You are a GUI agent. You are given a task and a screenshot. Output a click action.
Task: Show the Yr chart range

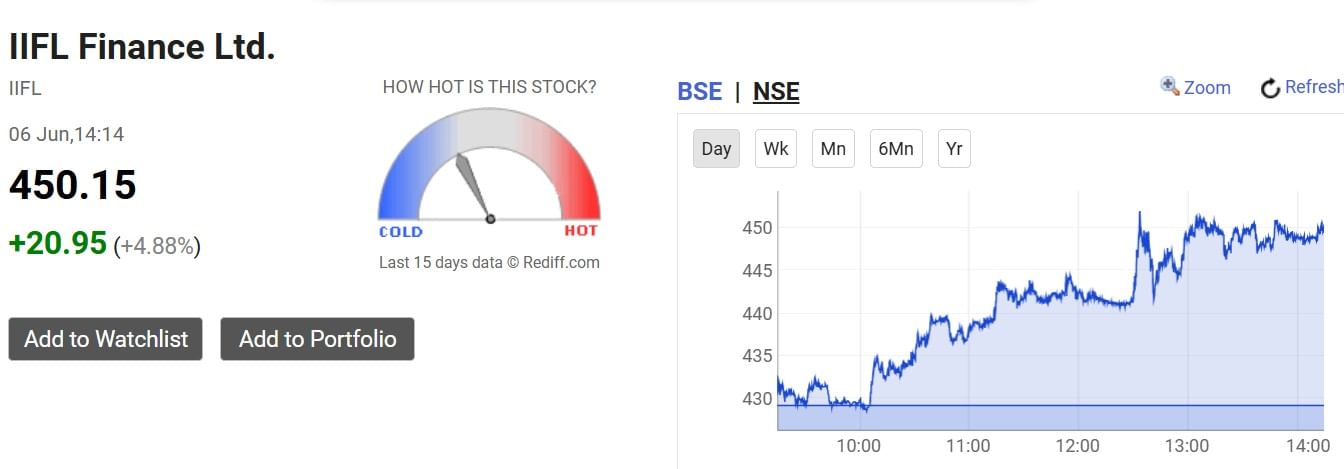click(954, 149)
